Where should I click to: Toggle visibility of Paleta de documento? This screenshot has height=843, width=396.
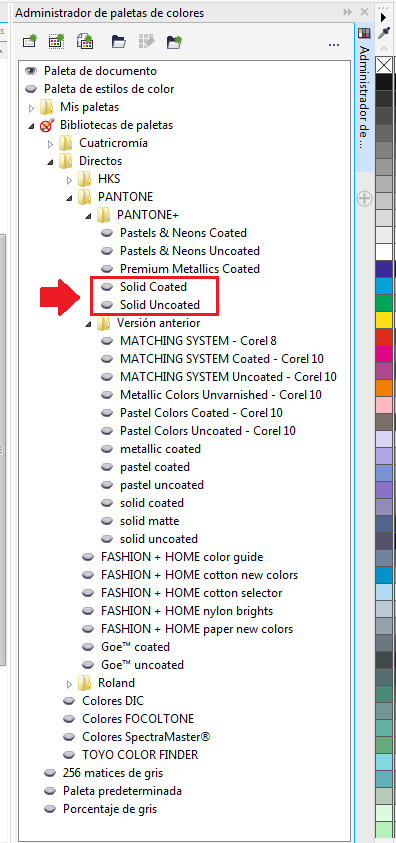(x=32, y=71)
